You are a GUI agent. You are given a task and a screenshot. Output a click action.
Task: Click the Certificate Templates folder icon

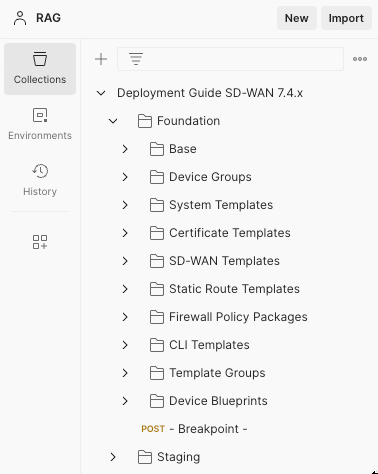pyautogui.click(x=157, y=233)
